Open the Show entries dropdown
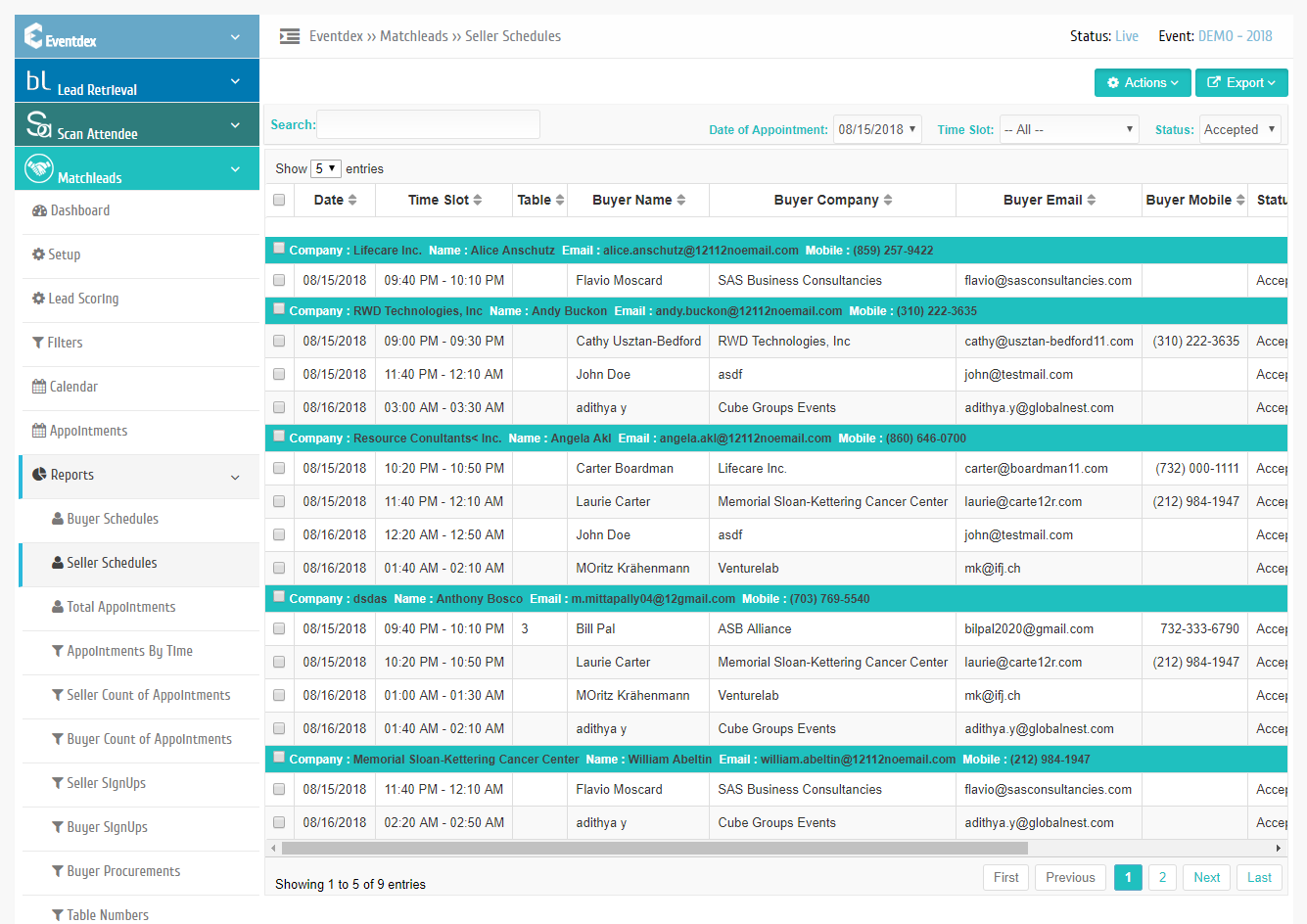1307x924 pixels. [x=325, y=167]
